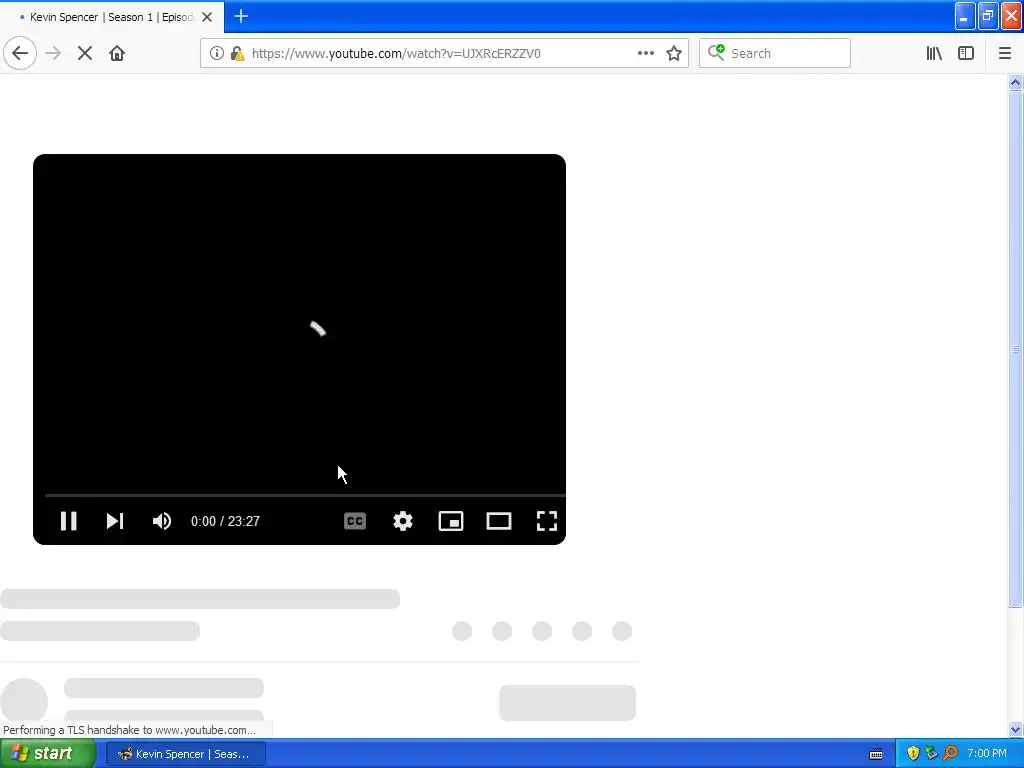Image resolution: width=1024 pixels, height=768 pixels.
Task: Pause the video with the pause button
Action: (69, 521)
